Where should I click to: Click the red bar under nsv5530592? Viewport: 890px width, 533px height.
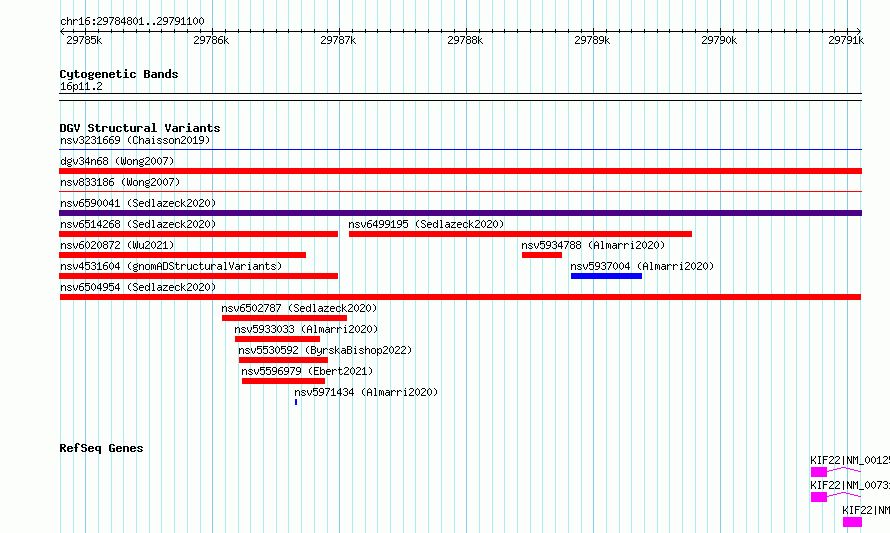point(283,360)
